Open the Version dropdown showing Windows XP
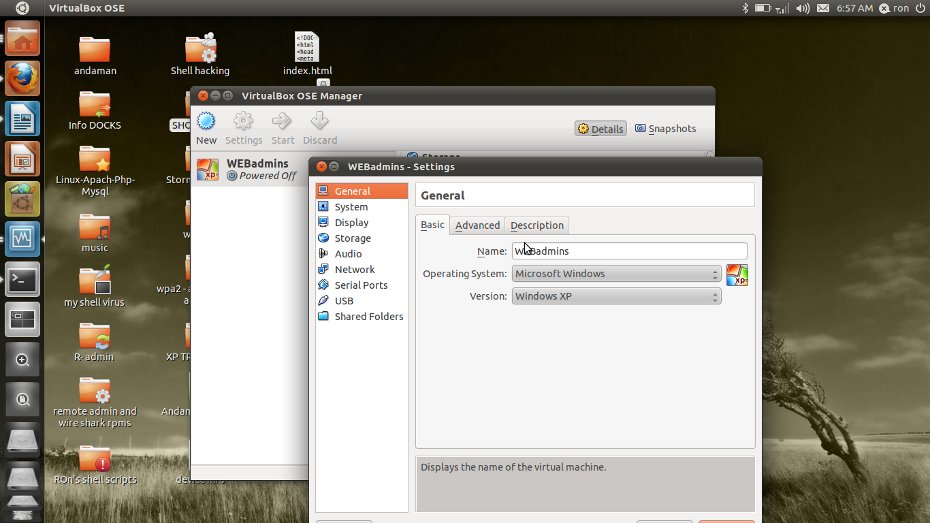930x523 pixels. click(616, 296)
